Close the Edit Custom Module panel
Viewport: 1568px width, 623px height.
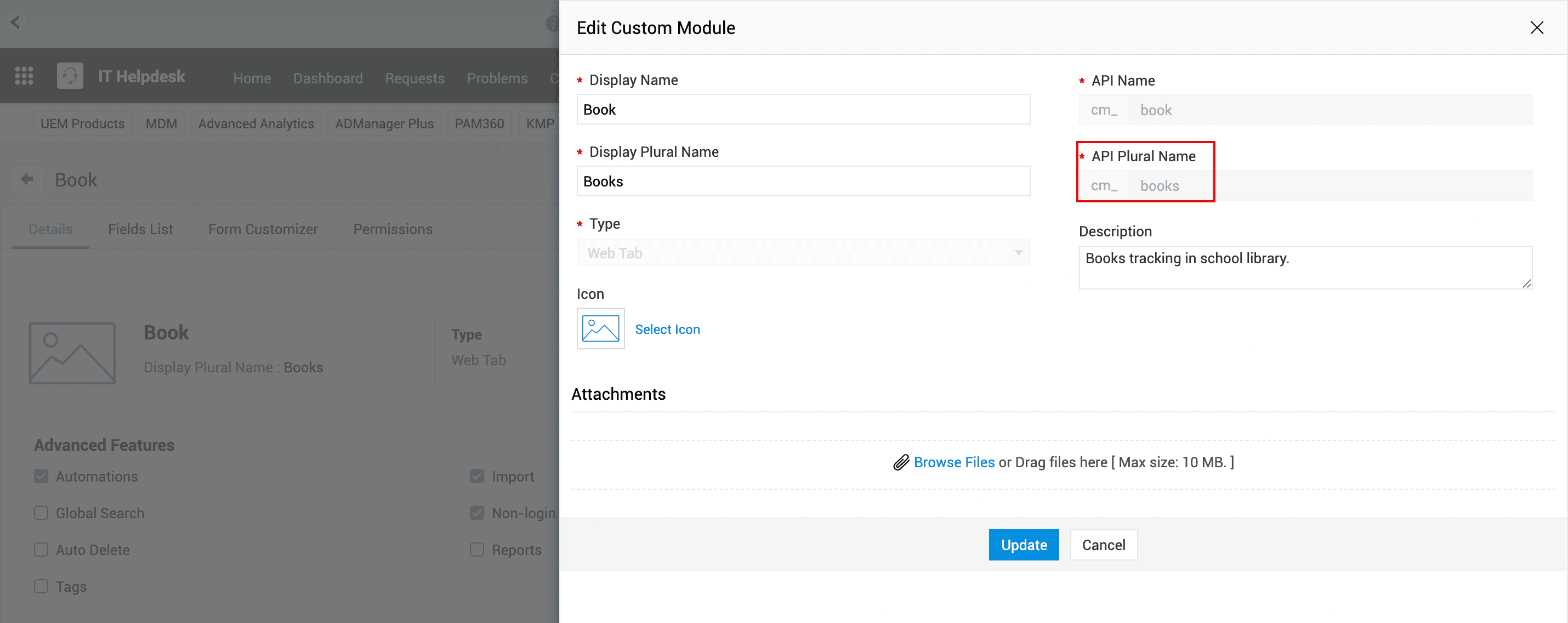click(1536, 28)
